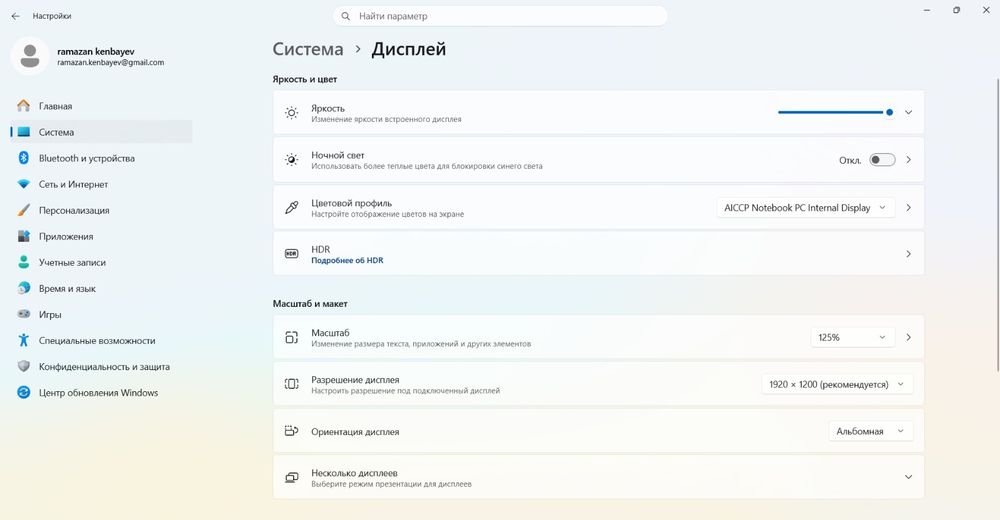Open Сеть и Интернет settings
The height and width of the screenshot is (520, 1000).
(101, 184)
